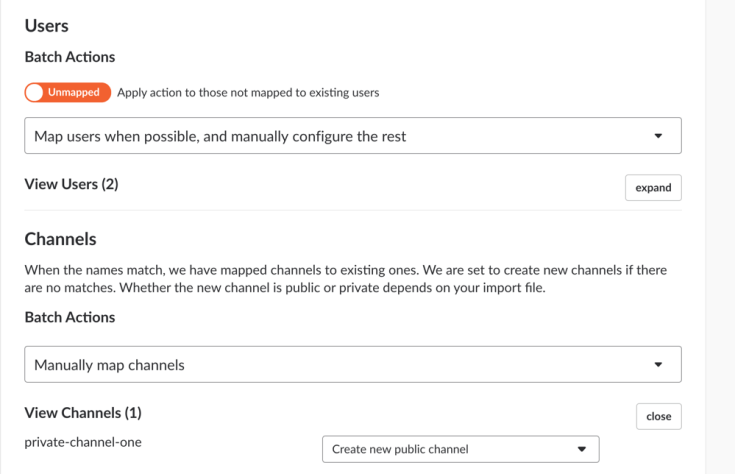Viewport: 735px width, 474px height.
Task: Toggle the Unmapped switch
Action: pyautogui.click(x=67, y=92)
